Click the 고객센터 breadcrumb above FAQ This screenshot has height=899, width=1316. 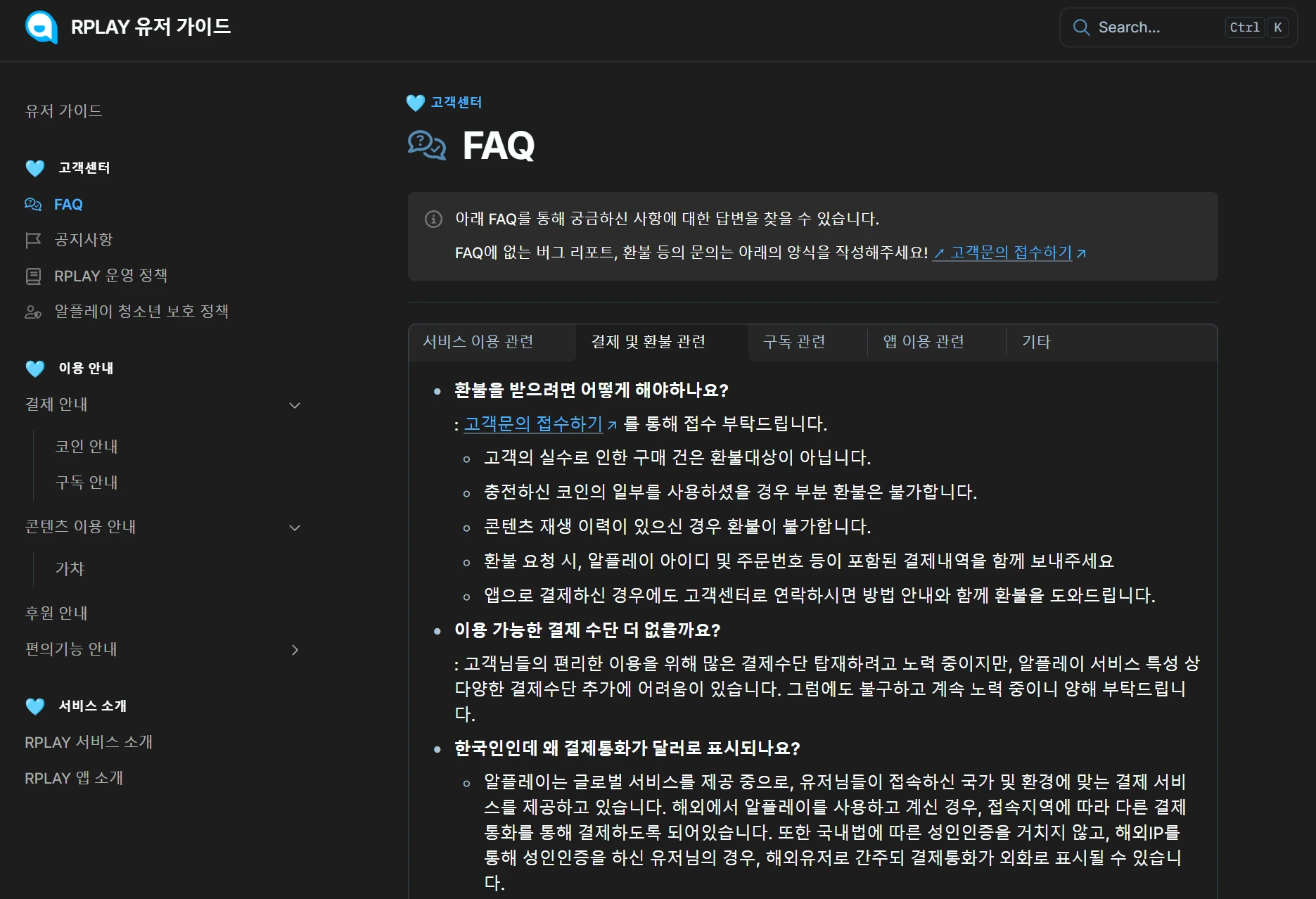click(x=456, y=103)
